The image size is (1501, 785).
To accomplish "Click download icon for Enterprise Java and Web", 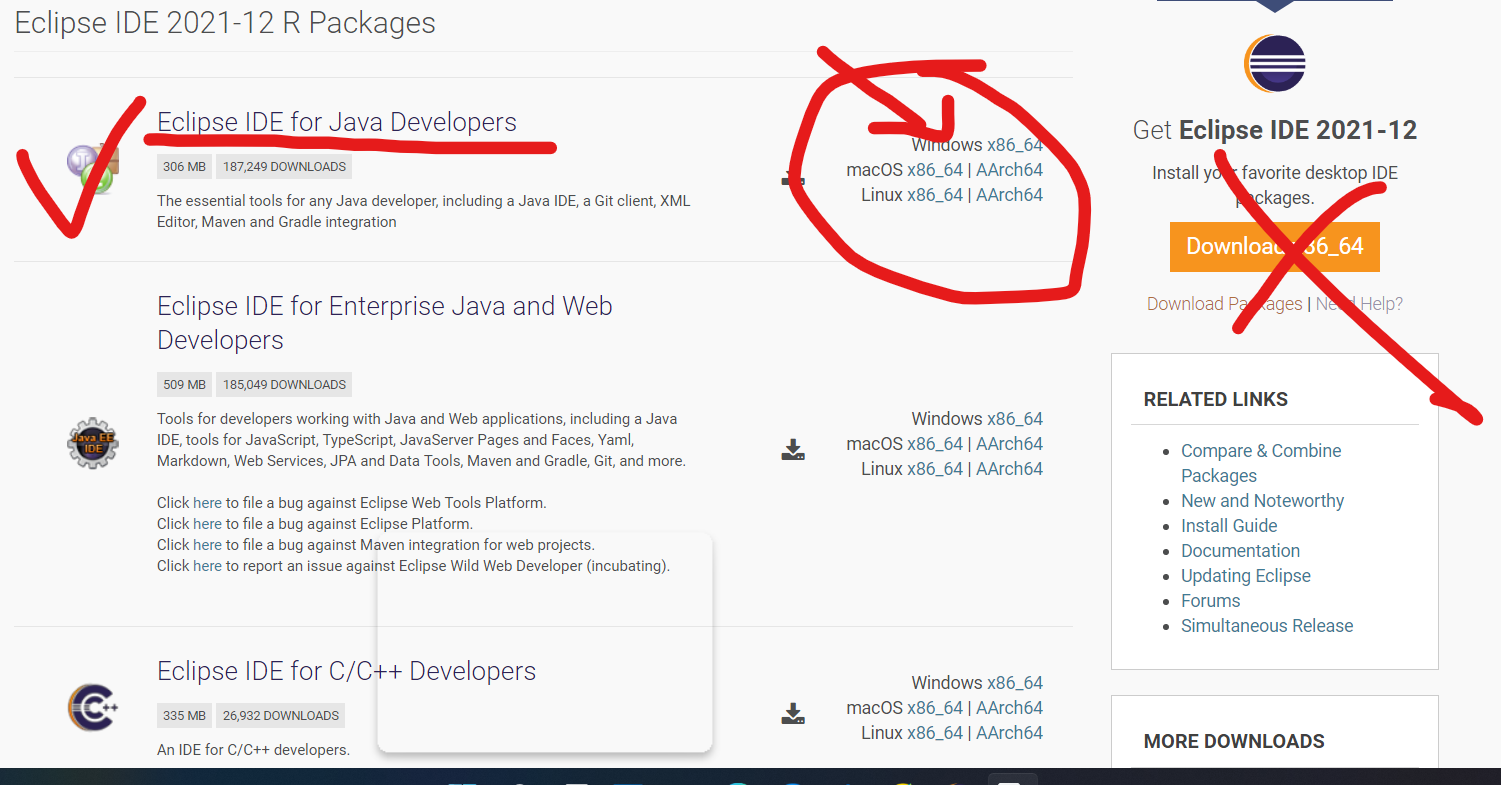I will click(793, 450).
